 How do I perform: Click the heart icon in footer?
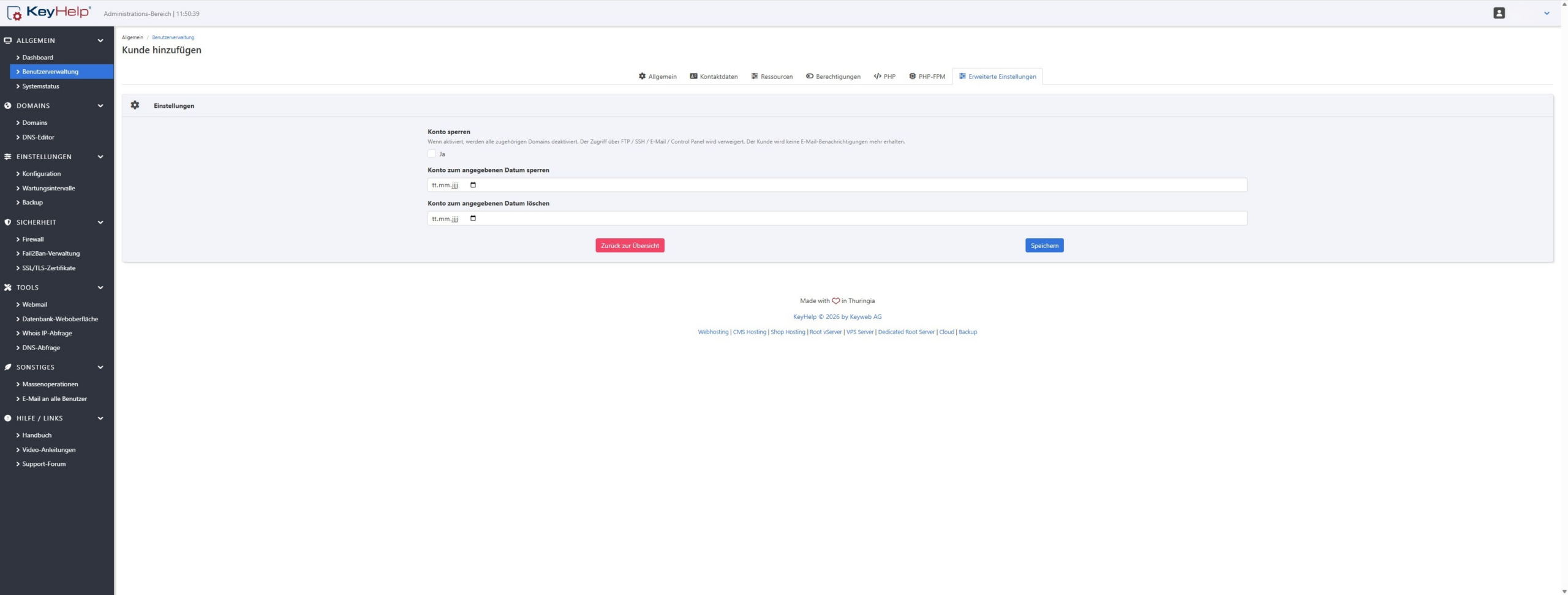(835, 301)
